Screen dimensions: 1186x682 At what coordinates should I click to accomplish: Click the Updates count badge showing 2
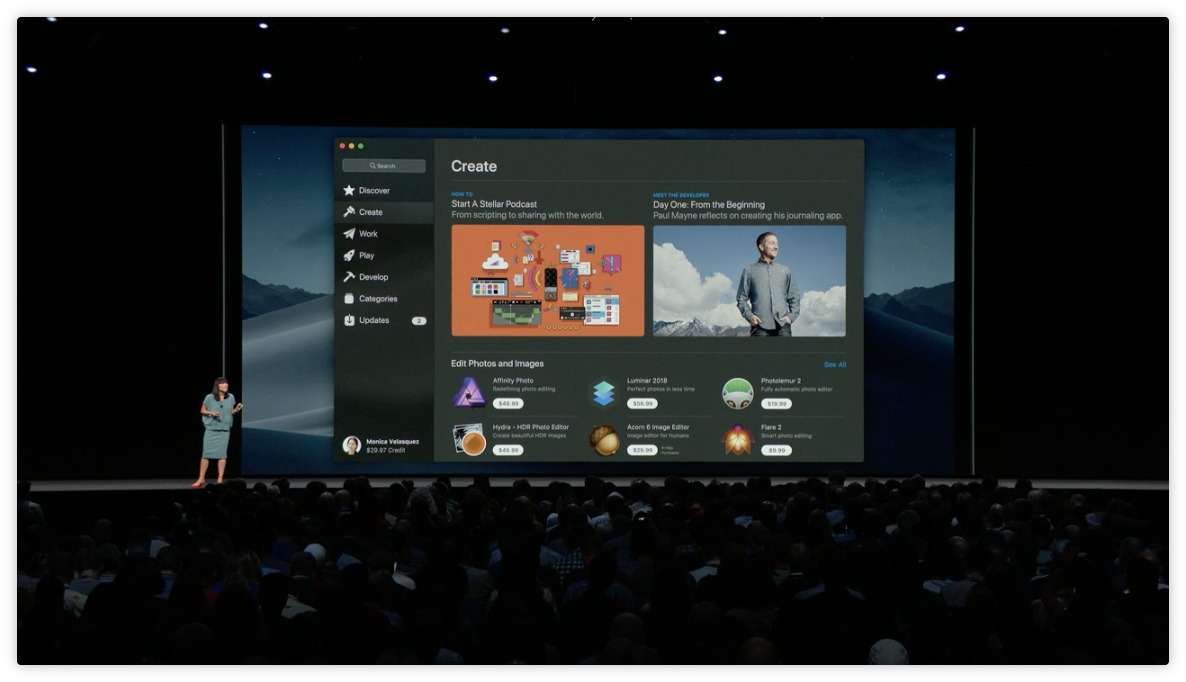coord(418,321)
